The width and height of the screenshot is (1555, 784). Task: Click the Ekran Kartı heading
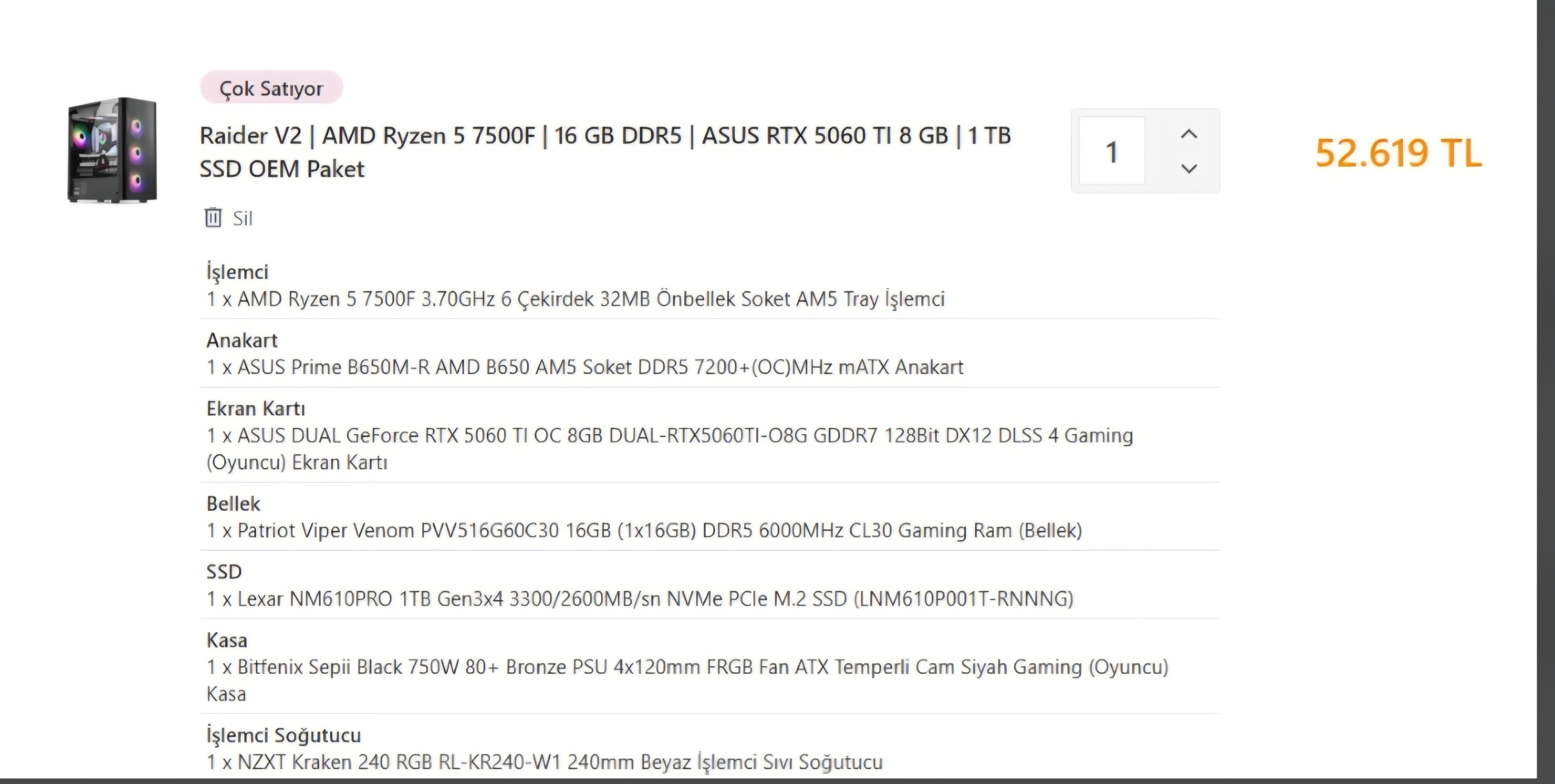click(x=256, y=409)
